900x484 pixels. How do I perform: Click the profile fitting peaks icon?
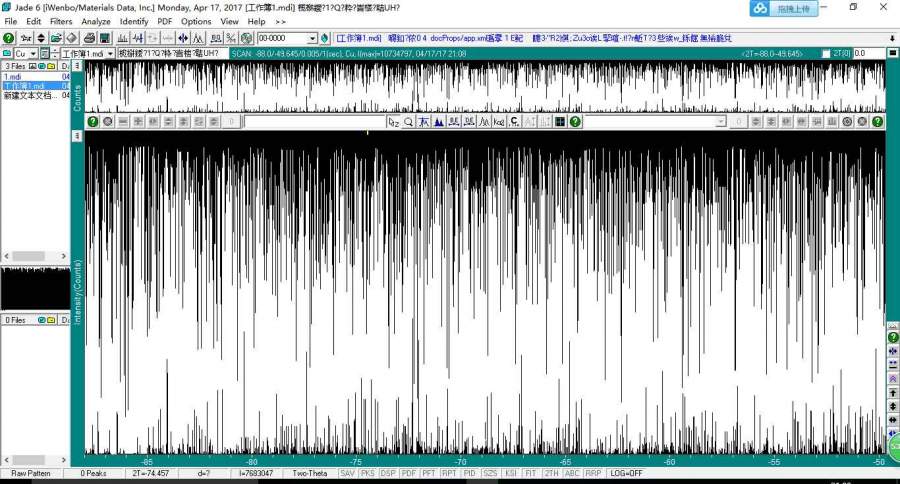pyautogui.click(x=198, y=38)
